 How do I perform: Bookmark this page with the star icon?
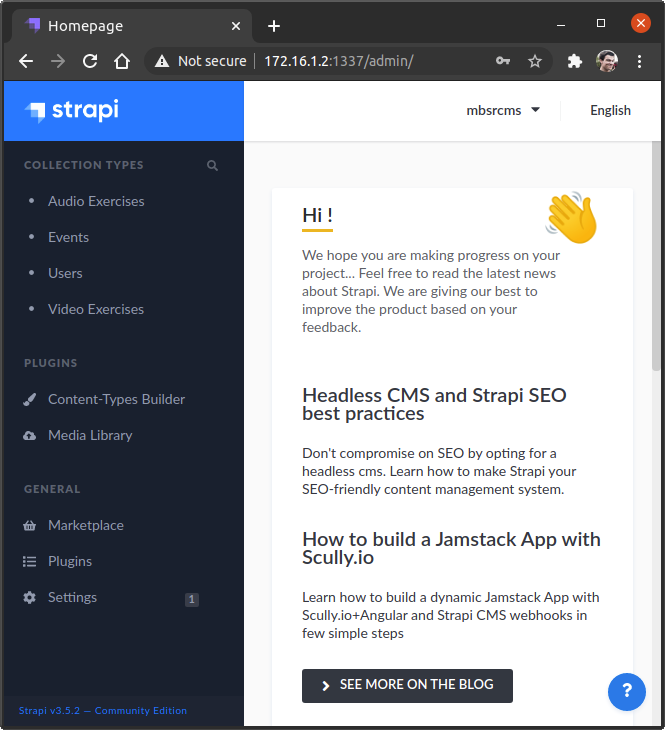(535, 61)
